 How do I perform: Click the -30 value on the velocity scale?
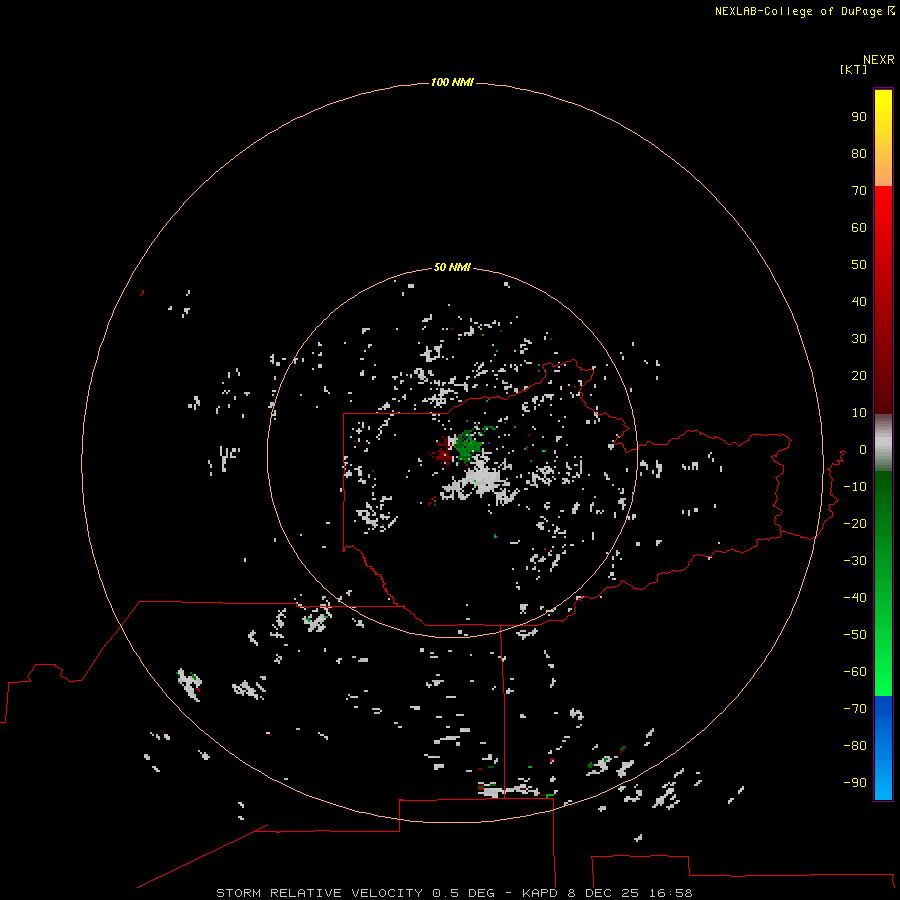pos(855,561)
